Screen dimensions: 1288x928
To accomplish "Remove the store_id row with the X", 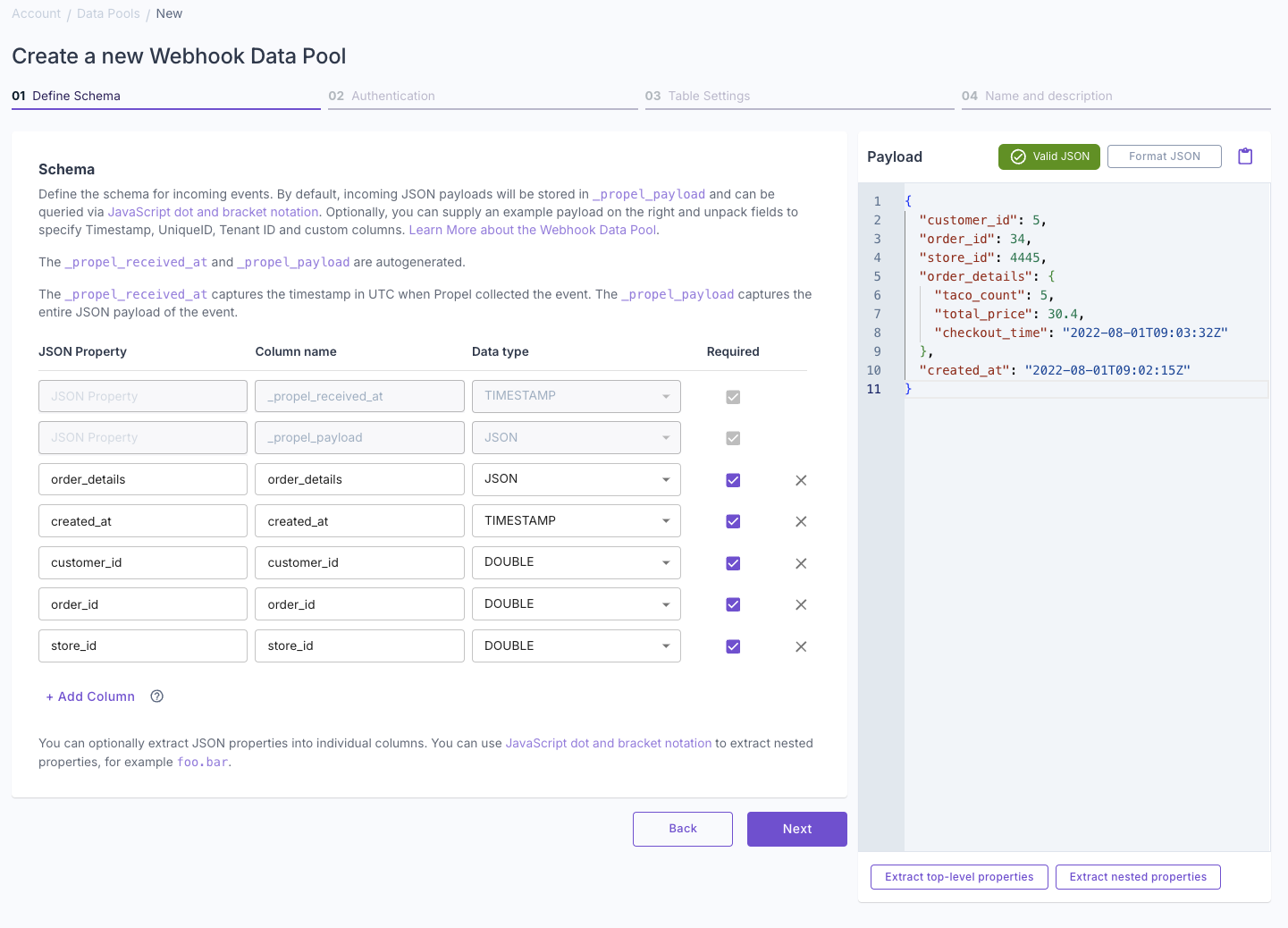I will [801, 646].
